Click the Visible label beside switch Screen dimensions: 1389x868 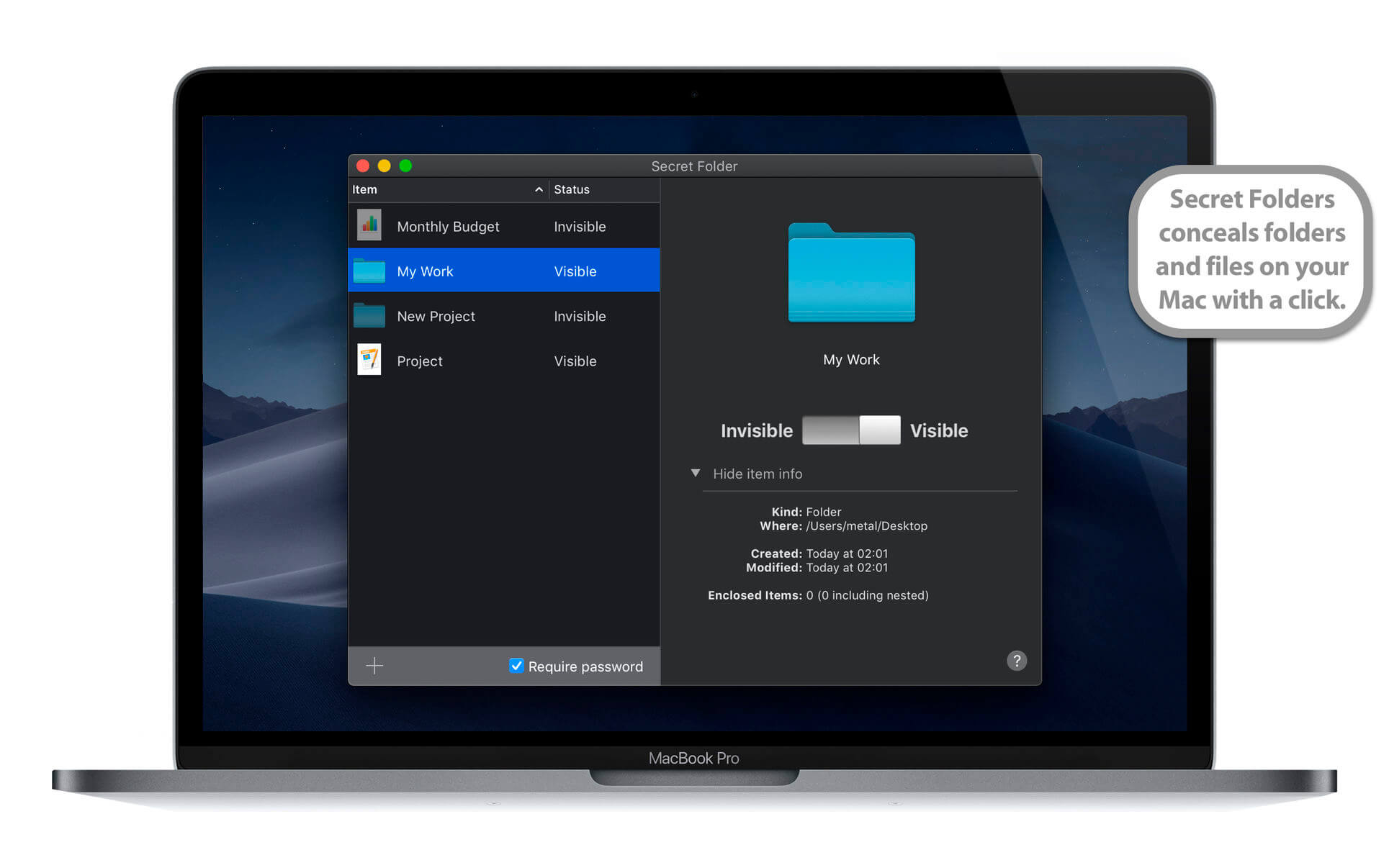939,430
